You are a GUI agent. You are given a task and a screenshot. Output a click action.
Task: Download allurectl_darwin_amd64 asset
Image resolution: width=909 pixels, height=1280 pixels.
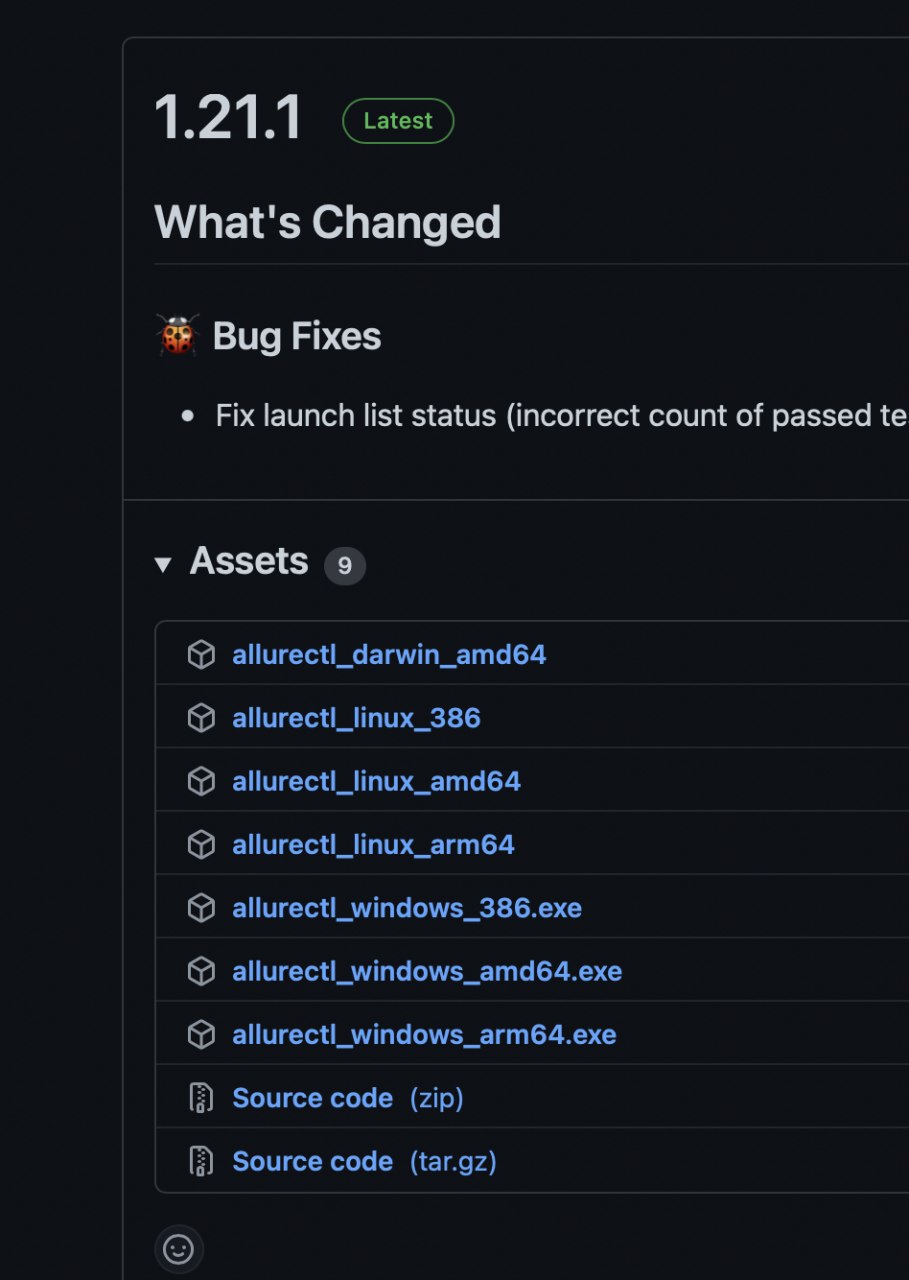coord(389,655)
